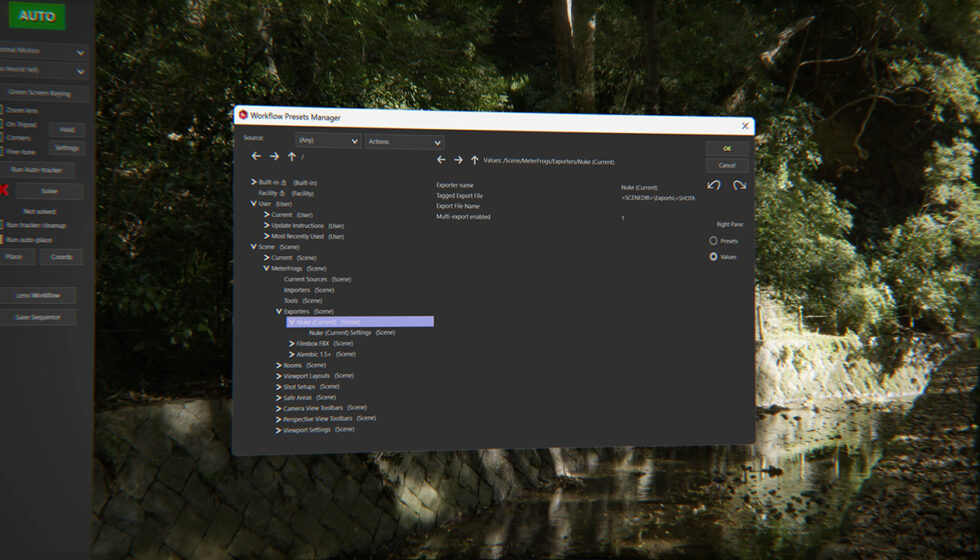Open the Actions dropdown
This screenshot has width=980, height=560.
coord(404,142)
